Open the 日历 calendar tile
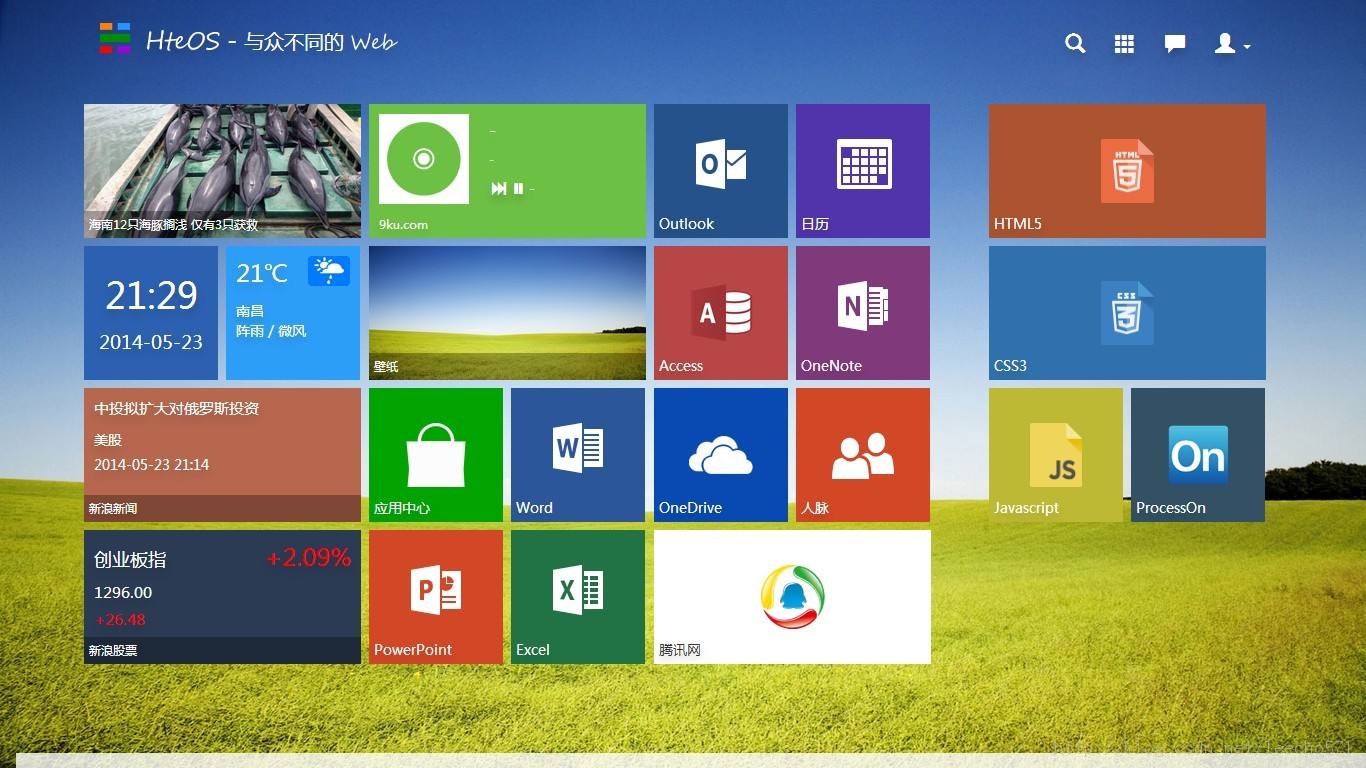Screen dimensions: 1366x768 click(x=861, y=170)
